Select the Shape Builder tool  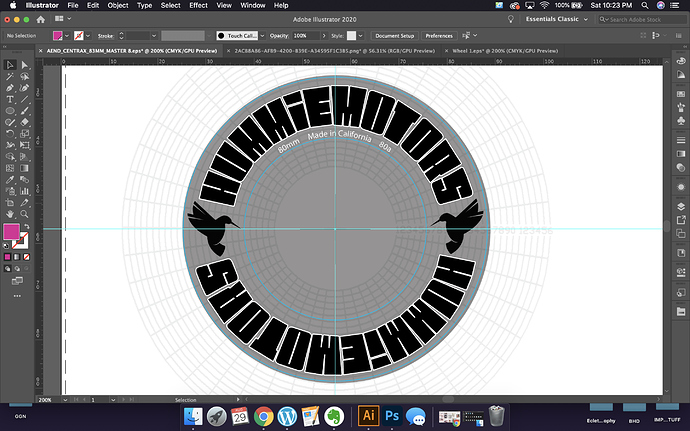coord(10,157)
